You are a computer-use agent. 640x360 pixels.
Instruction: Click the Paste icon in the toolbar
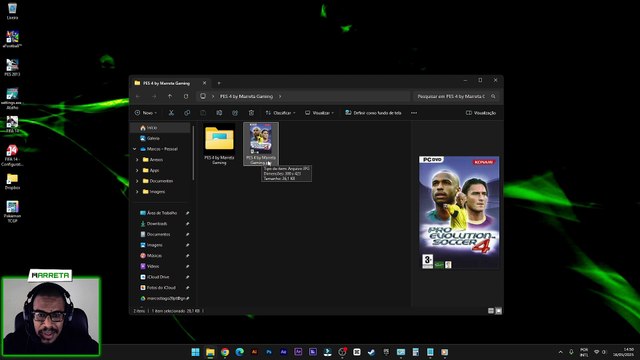(203, 113)
